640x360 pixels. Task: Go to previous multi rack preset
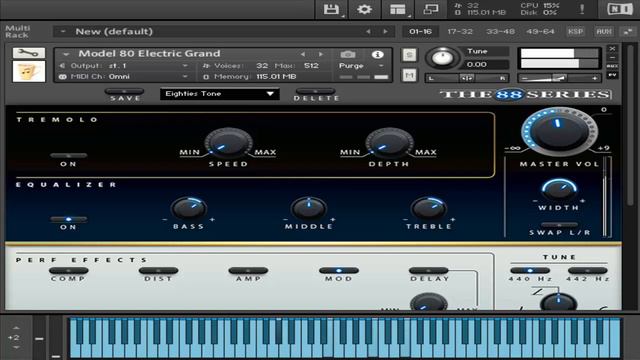tap(368, 31)
